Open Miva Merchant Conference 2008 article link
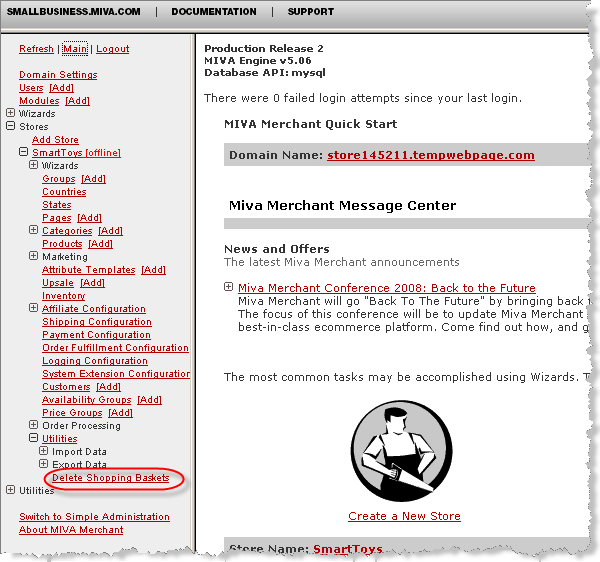 tap(387, 288)
